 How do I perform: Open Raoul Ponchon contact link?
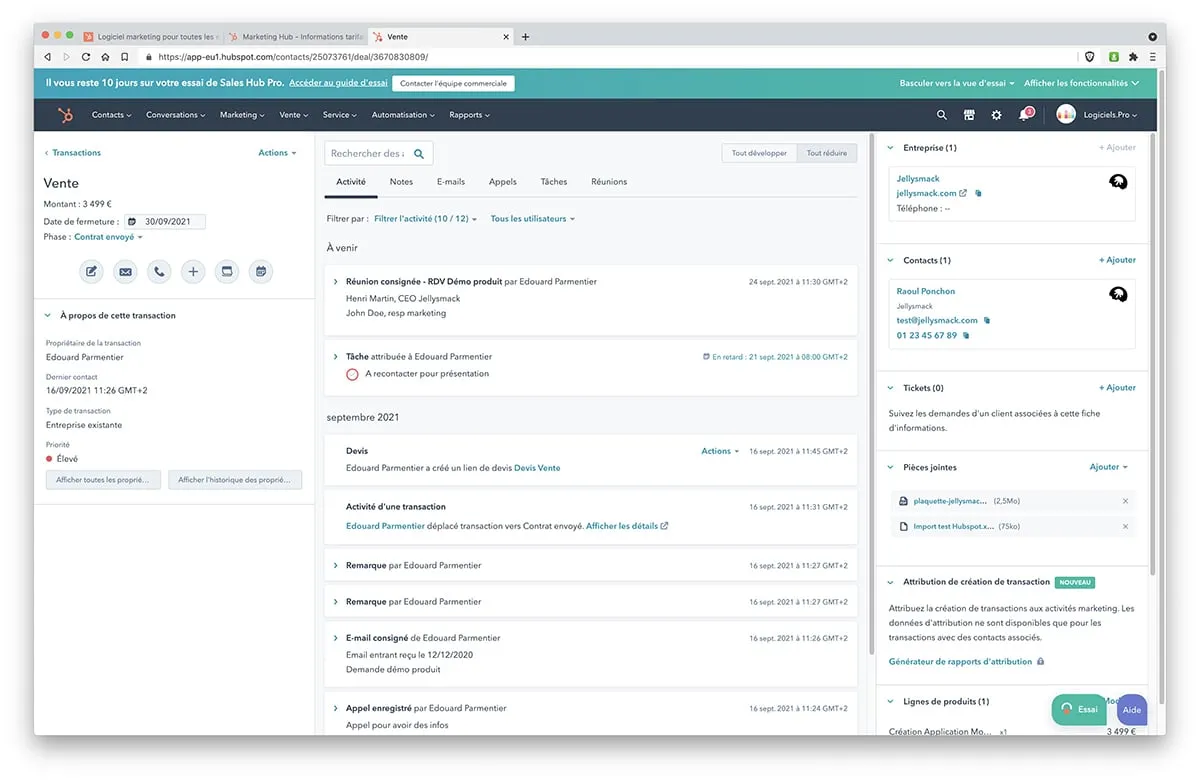pyautogui.click(x=926, y=291)
